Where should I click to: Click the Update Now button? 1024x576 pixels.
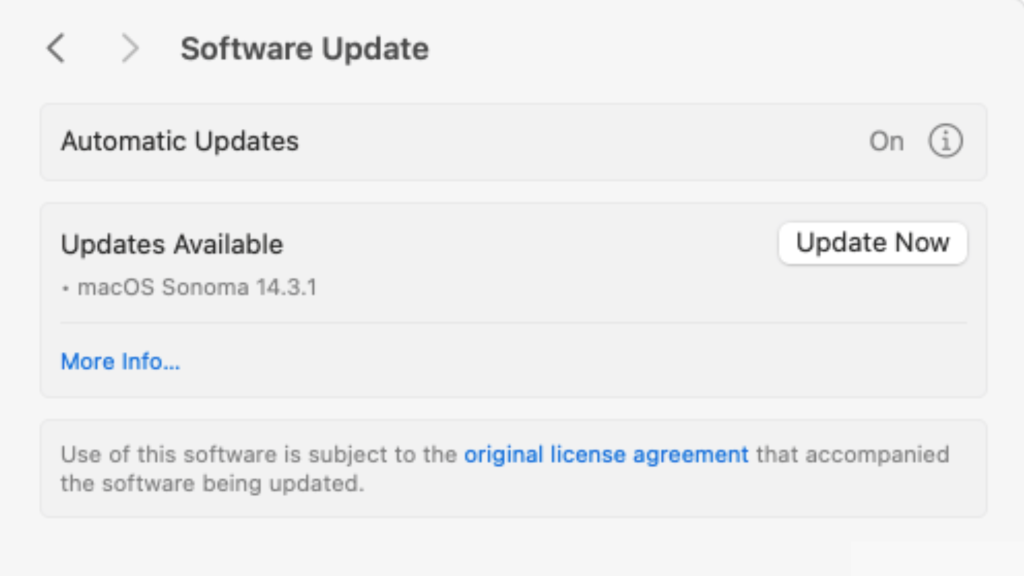[872, 243]
